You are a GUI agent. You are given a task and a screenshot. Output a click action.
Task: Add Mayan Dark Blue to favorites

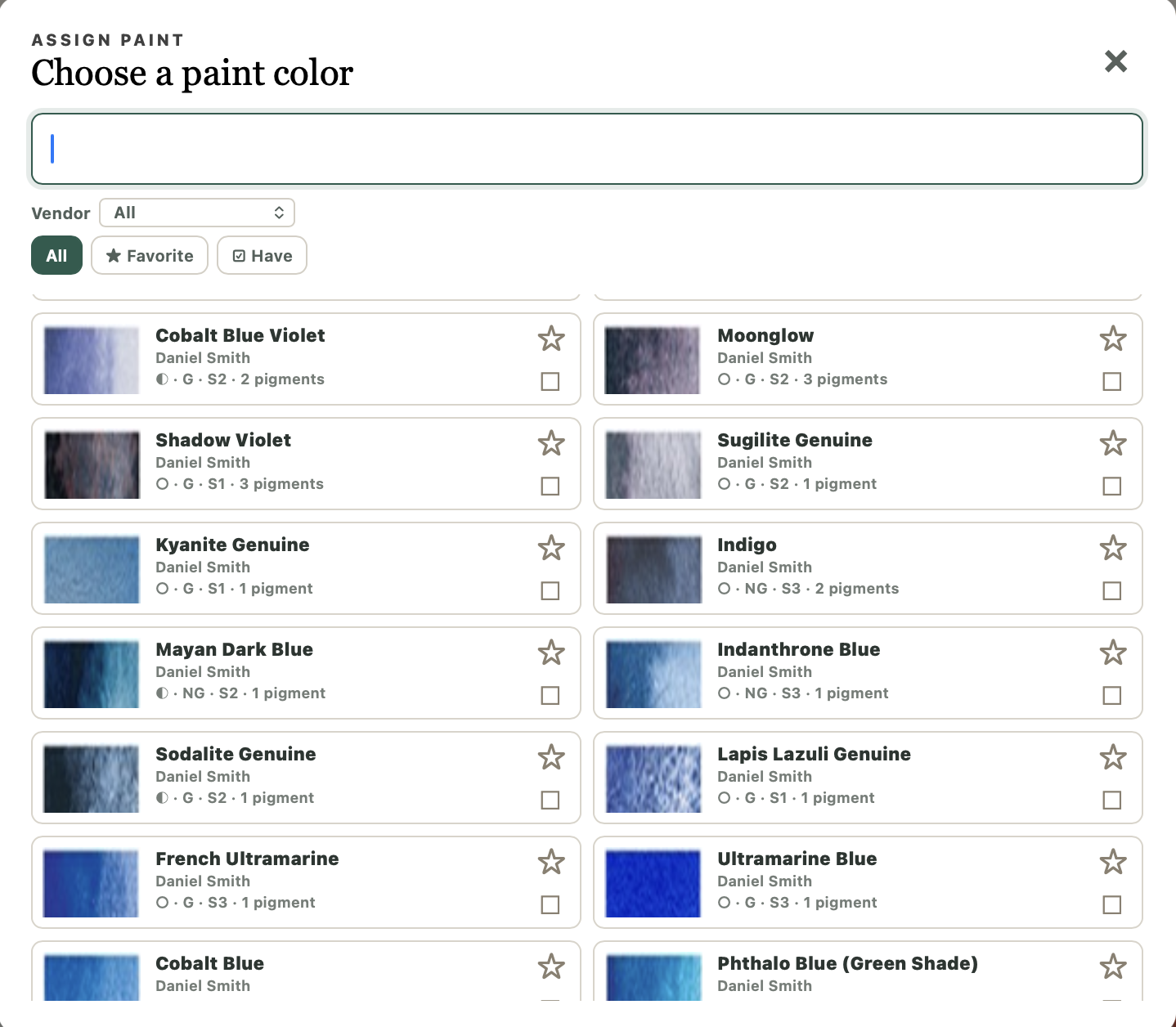tap(551, 653)
